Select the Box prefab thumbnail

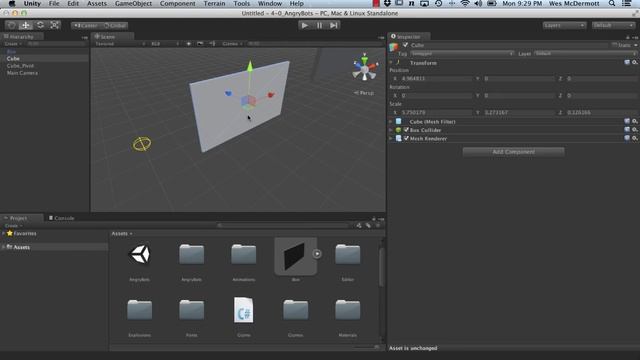point(296,256)
